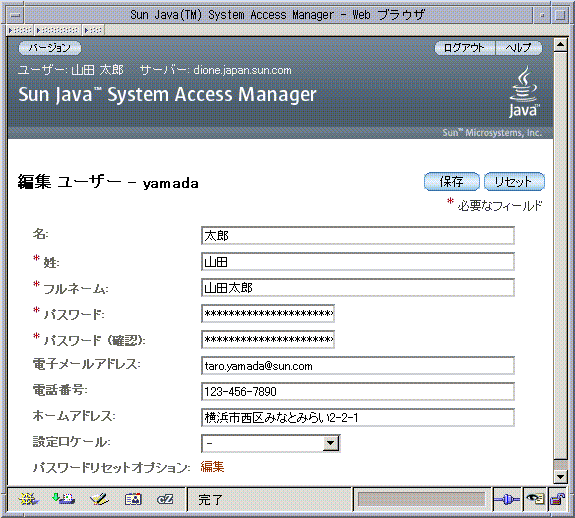This screenshot has height=518, width=575.
Task: Click the 必要なフィールド note
Action: point(500,206)
